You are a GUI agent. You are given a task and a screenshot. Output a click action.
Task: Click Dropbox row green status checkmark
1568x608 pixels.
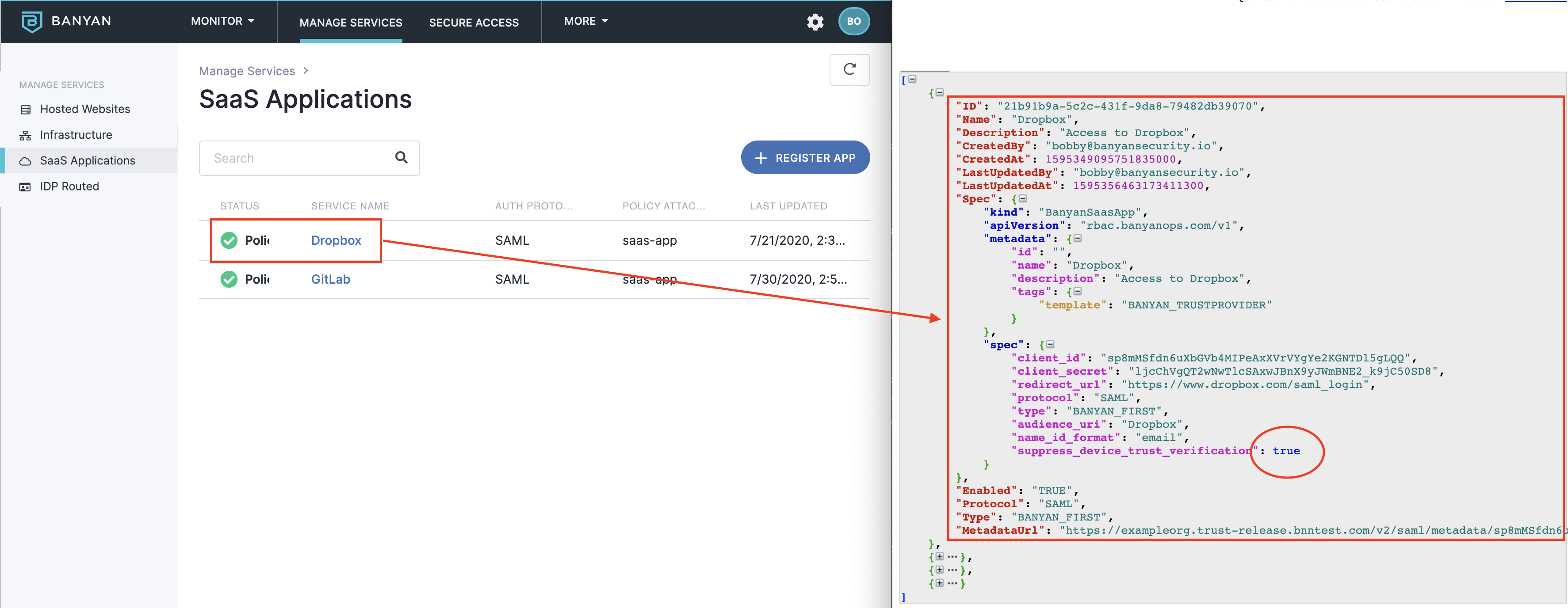(229, 241)
